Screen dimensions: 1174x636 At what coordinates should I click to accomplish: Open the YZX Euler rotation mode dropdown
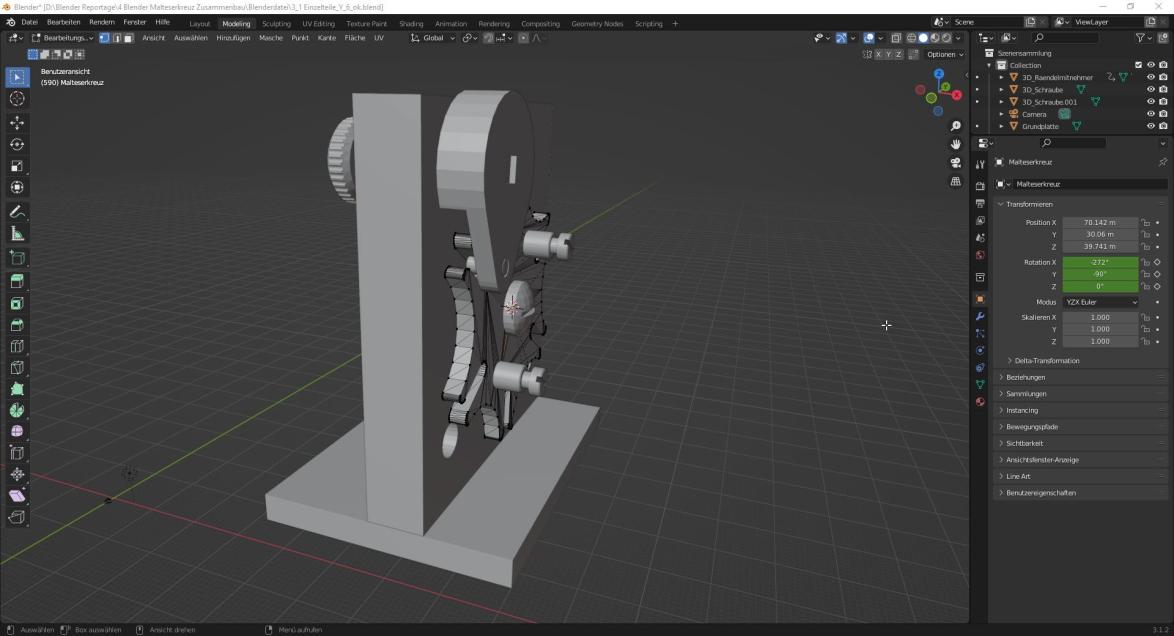pos(1100,302)
